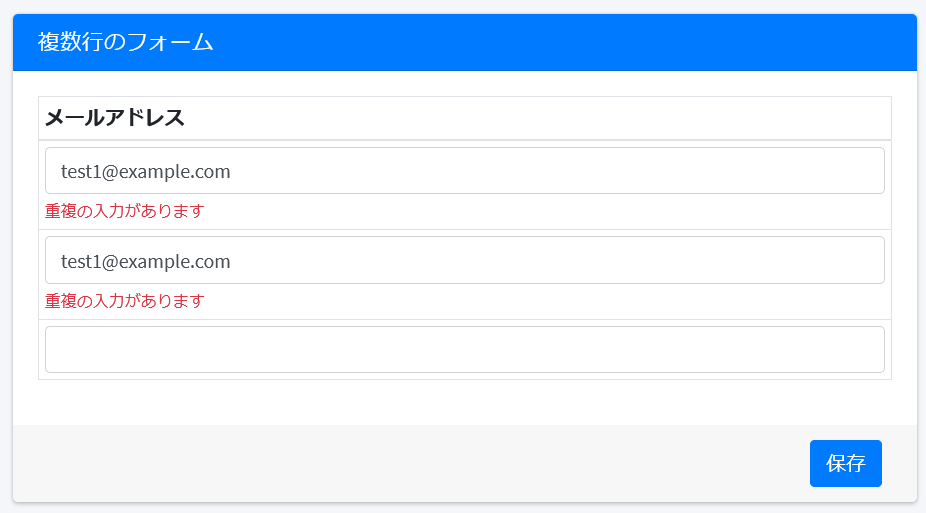Click first 重複の入力があります error message
The height and width of the screenshot is (513, 926).
pos(125,211)
